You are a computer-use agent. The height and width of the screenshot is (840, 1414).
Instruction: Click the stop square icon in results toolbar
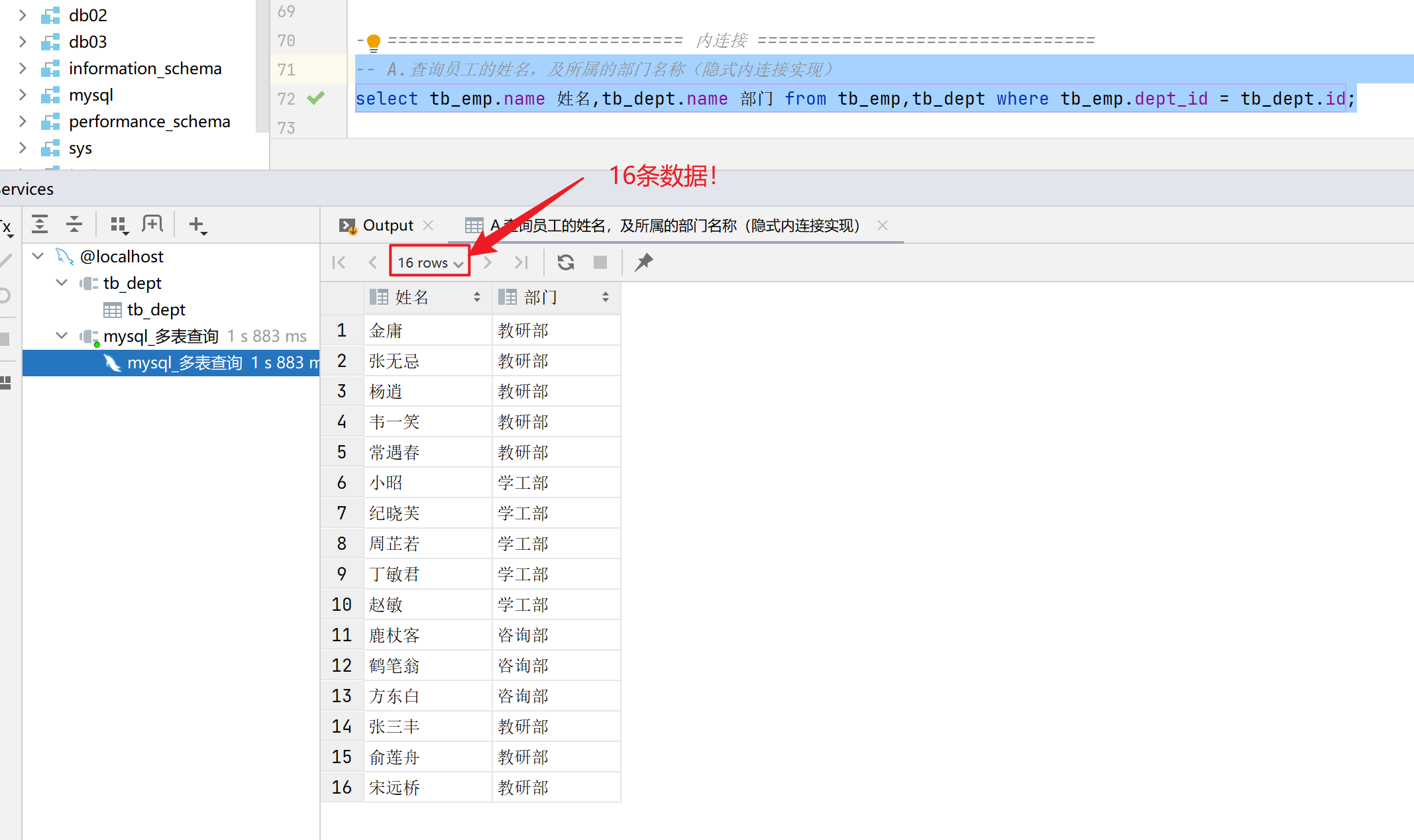click(600, 262)
